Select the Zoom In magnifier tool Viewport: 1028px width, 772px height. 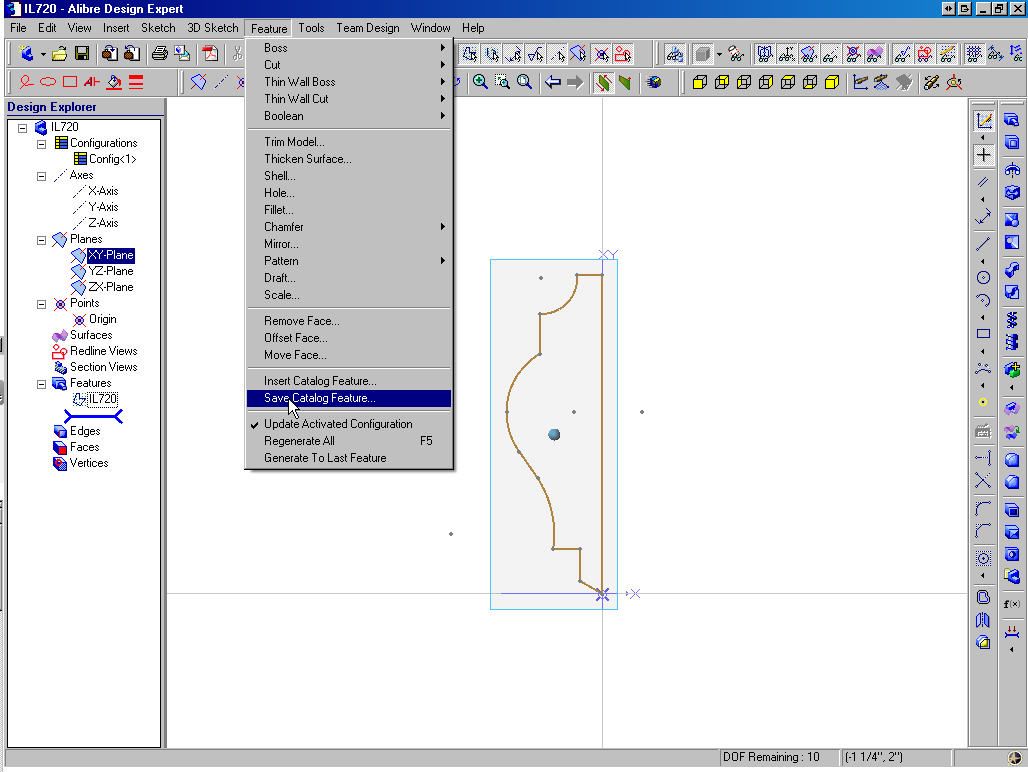pos(480,82)
